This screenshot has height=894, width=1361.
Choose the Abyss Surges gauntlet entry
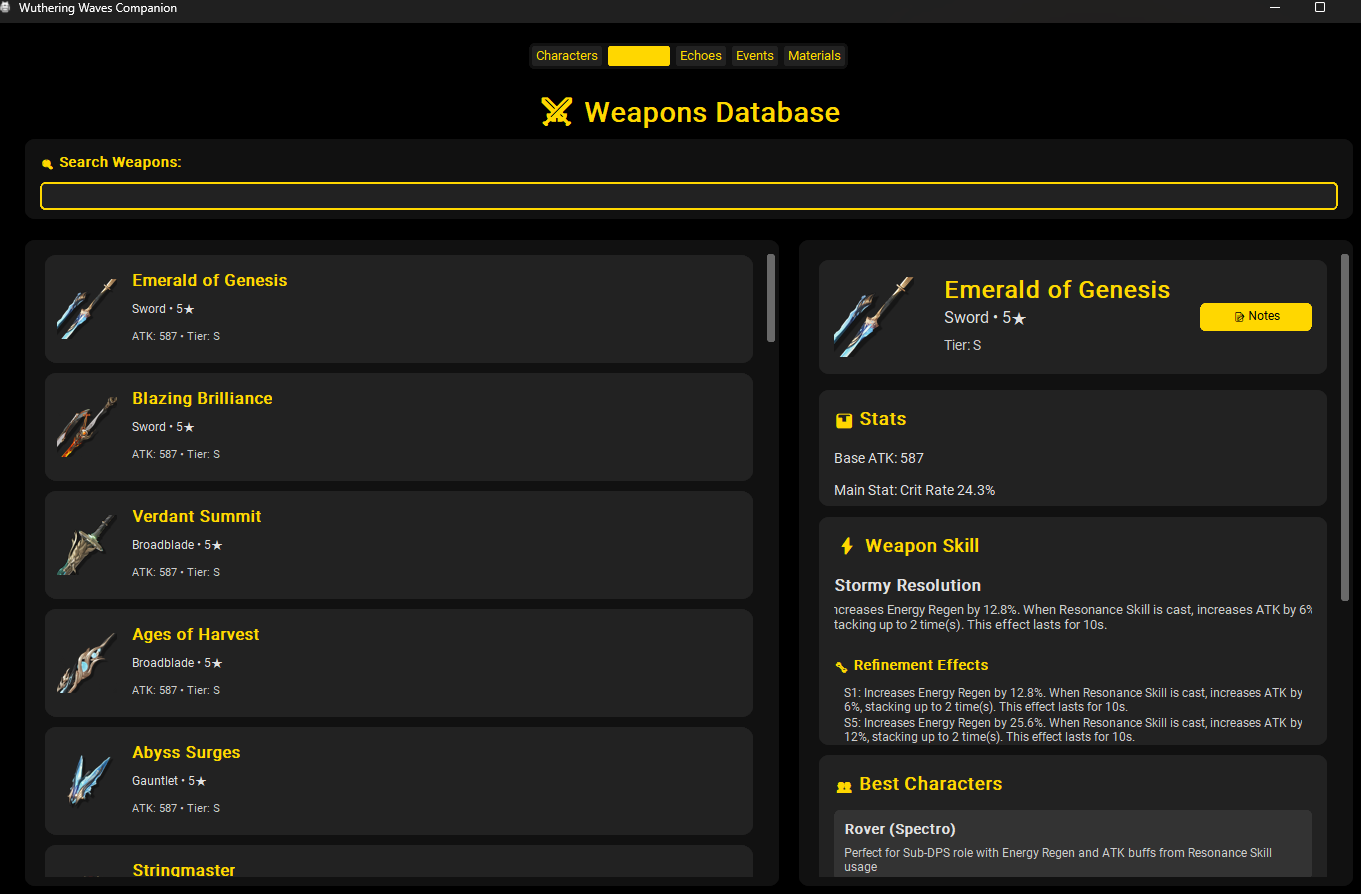tap(398, 781)
